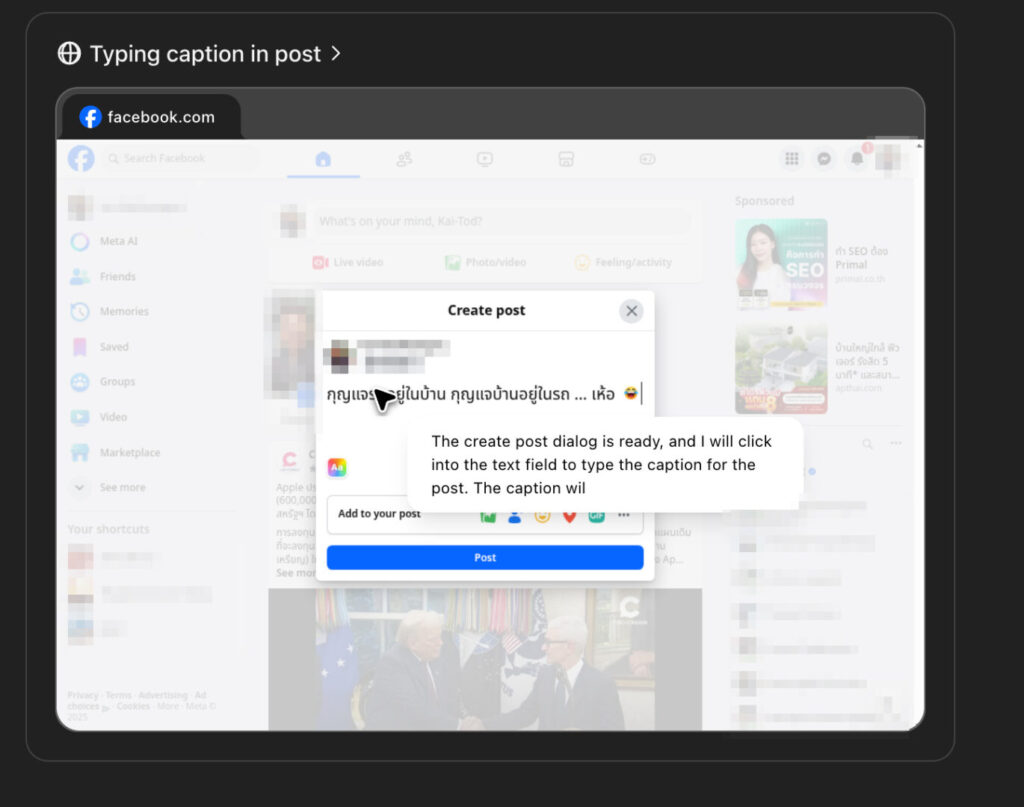
Task: Open the Home feed tab icon
Action: pos(323,159)
